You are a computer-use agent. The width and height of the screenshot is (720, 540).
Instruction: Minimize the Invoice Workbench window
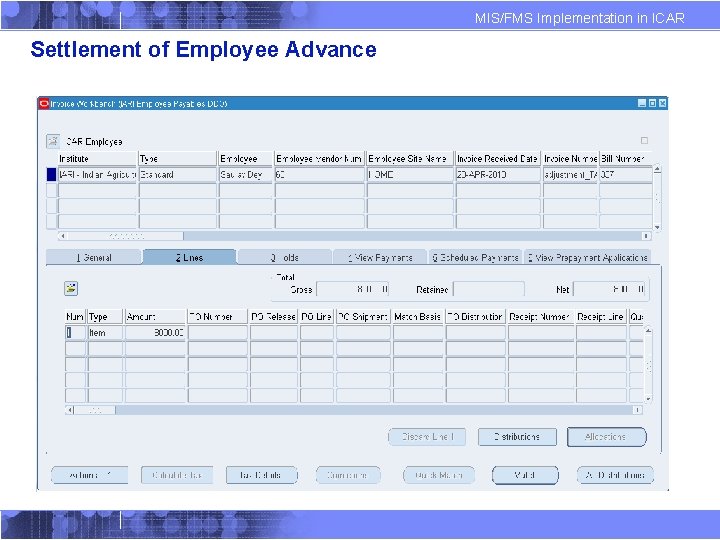642,103
